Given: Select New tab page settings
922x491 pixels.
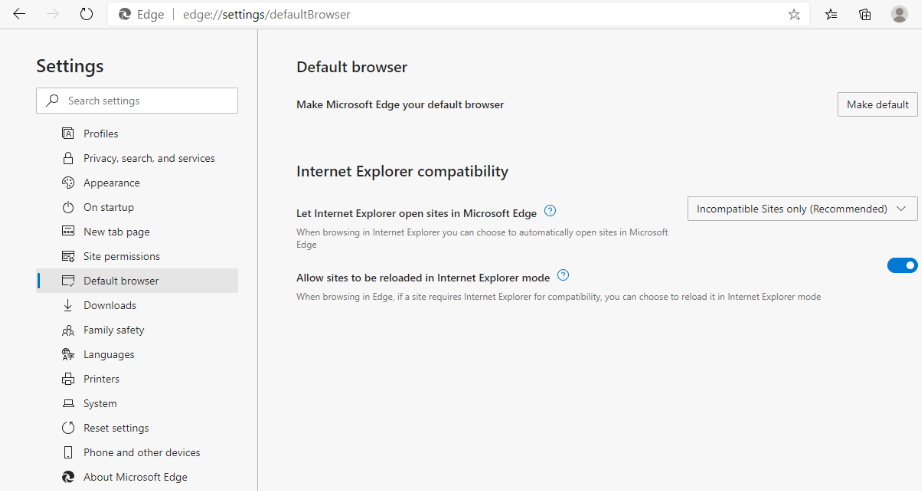Looking at the screenshot, I should click(x=136, y=232).
